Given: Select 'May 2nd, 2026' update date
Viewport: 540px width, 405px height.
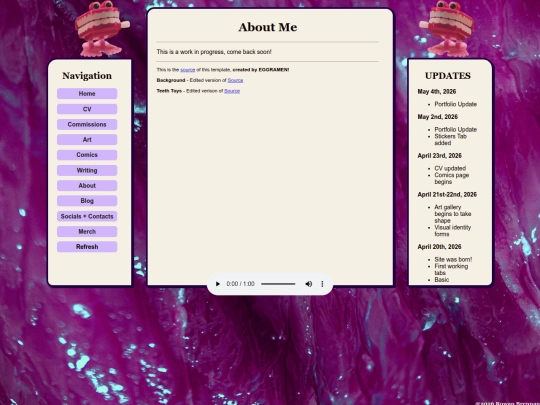Looking at the screenshot, I should tap(437, 117).
